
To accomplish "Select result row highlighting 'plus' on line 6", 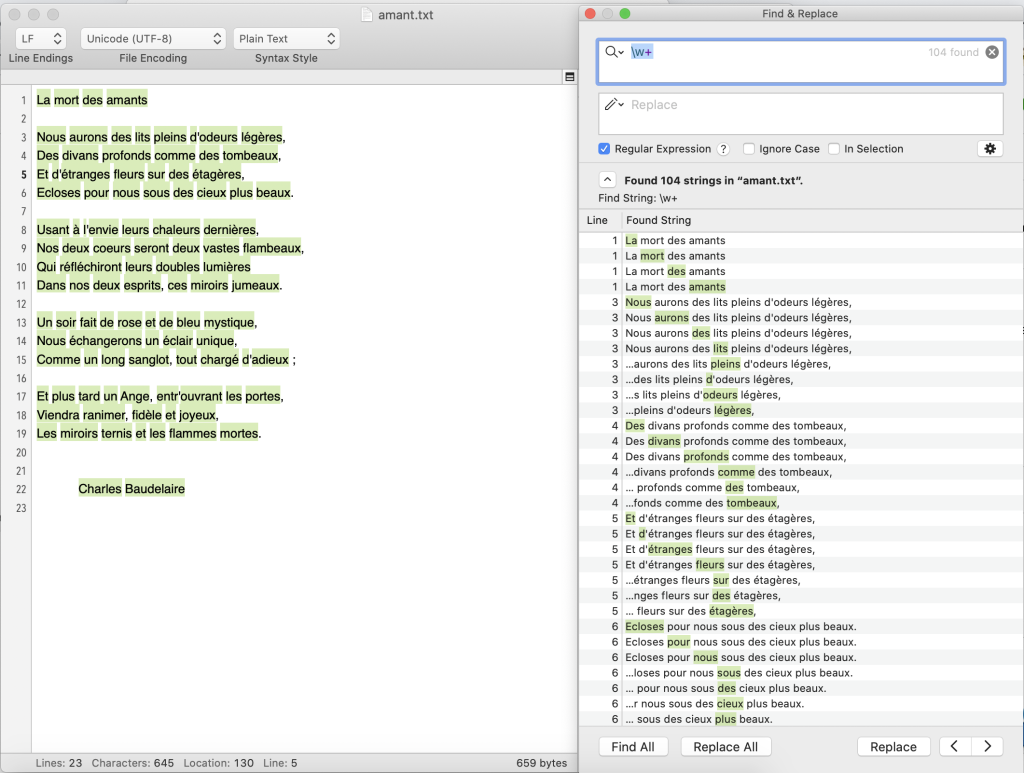I will [x=800, y=719].
